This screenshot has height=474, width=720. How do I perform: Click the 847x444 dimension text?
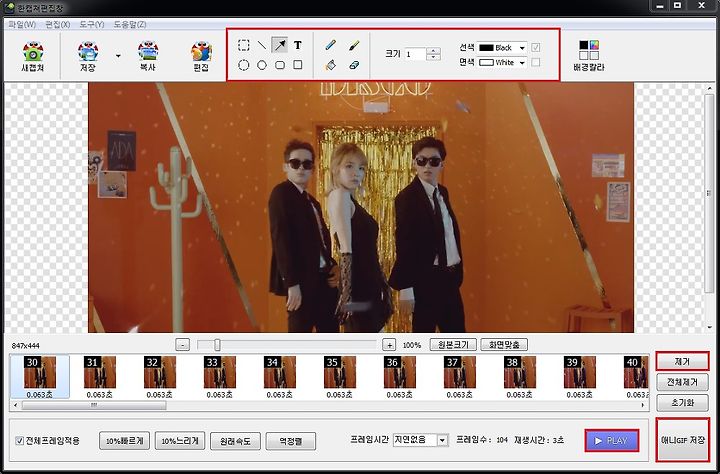(x=26, y=345)
